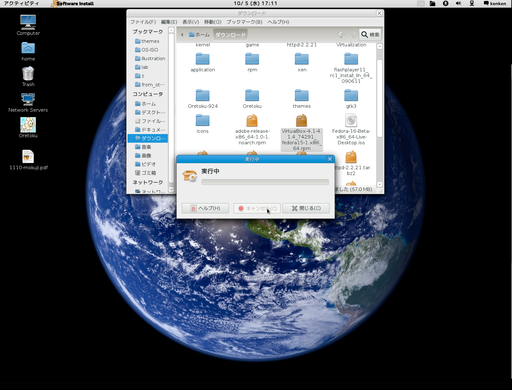
Task: Click the ヘルプ(H) button in dialog
Action: pyautogui.click(x=205, y=208)
